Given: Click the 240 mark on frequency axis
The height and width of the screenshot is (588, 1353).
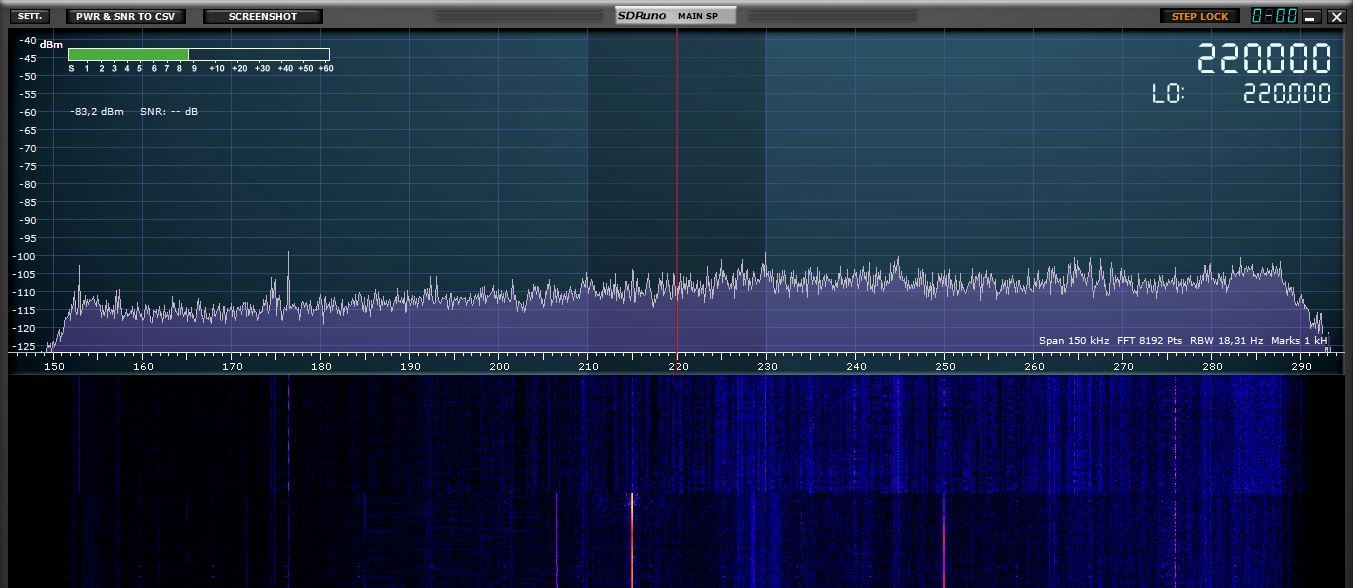Looking at the screenshot, I should point(856,366).
